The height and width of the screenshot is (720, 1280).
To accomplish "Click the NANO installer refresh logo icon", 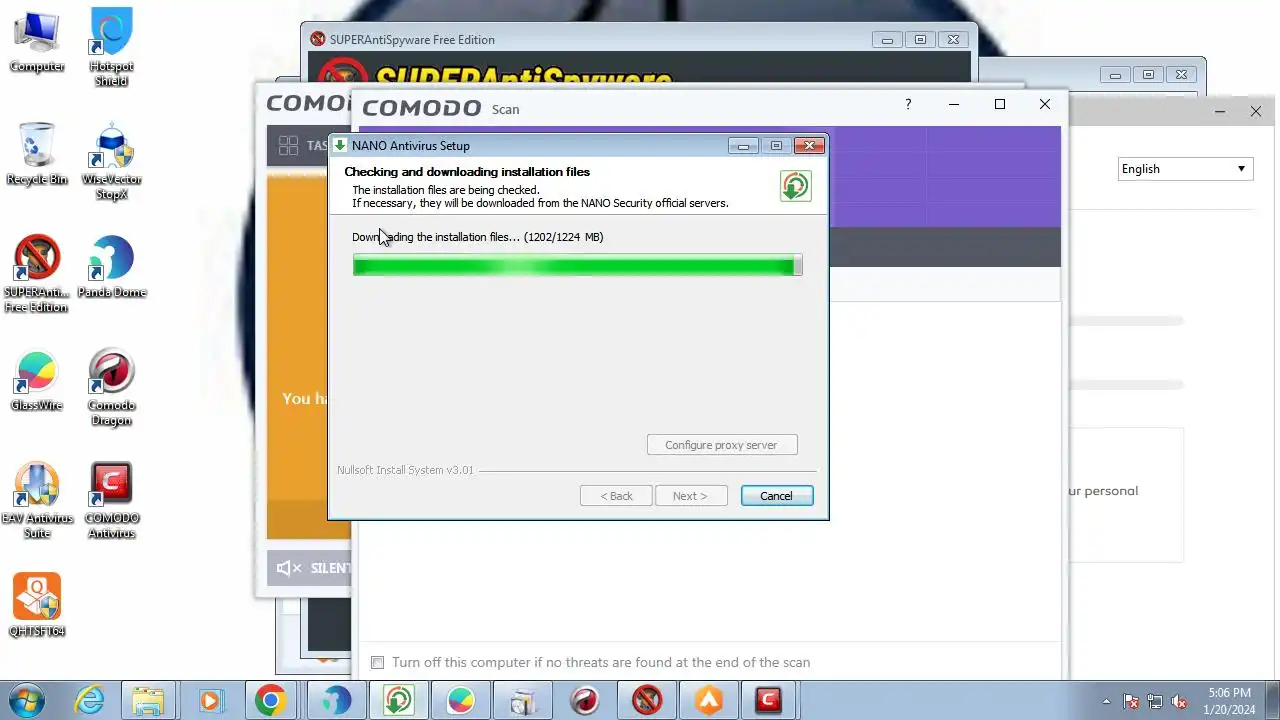I will 796,186.
